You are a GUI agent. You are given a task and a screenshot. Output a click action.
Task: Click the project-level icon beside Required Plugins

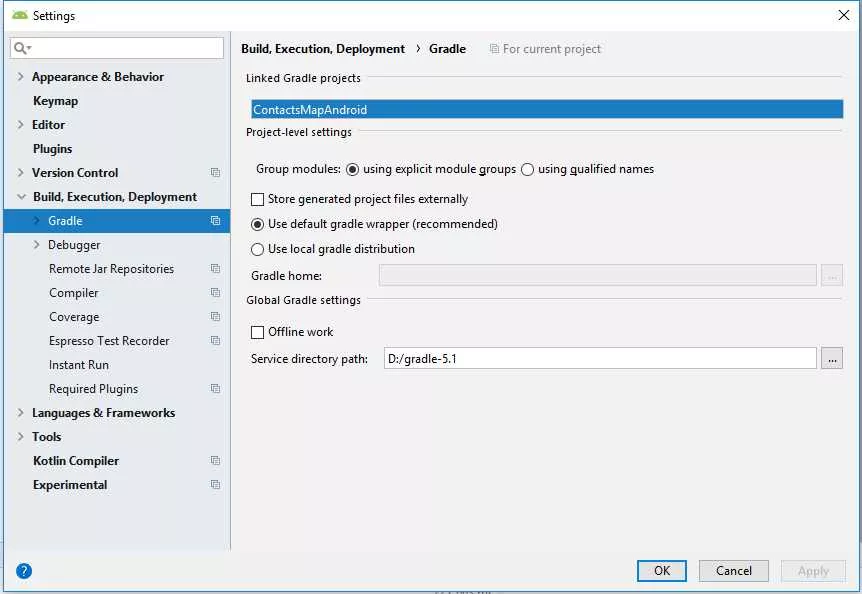pos(216,389)
